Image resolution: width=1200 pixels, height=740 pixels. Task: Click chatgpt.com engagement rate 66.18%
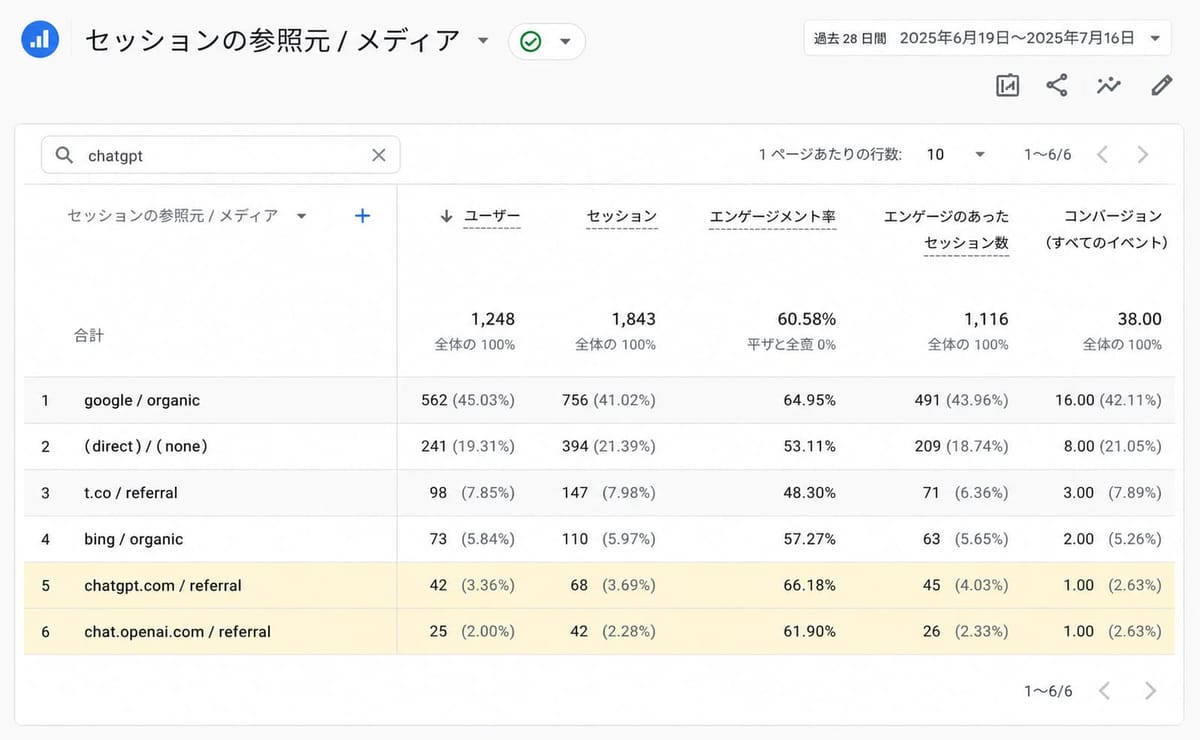coord(810,585)
